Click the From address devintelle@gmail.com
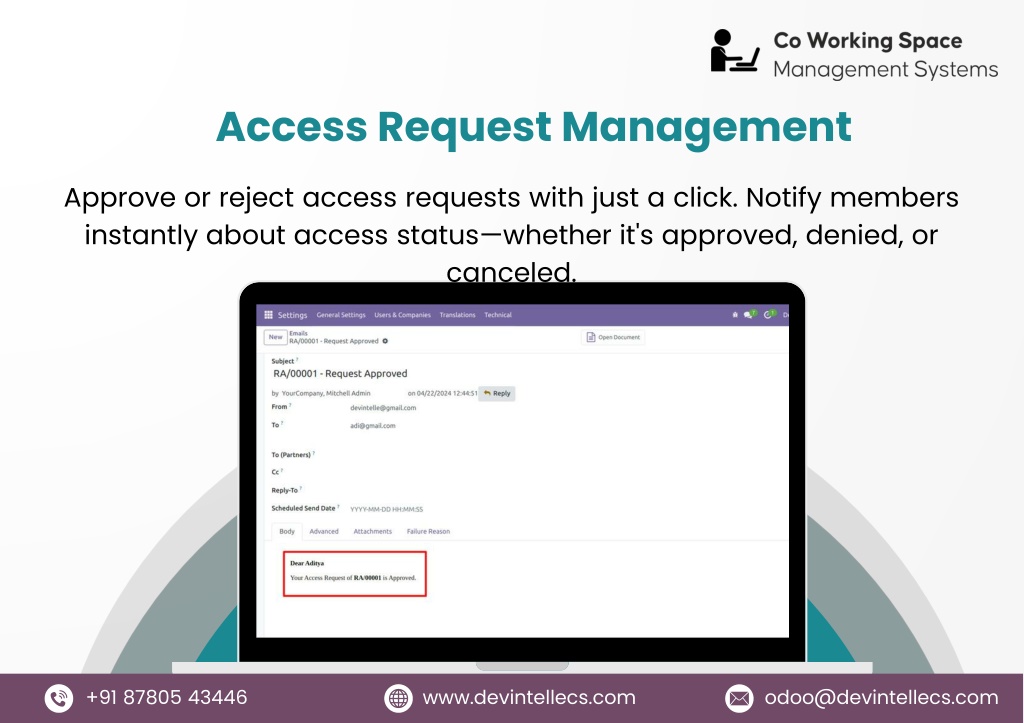This screenshot has height=723, width=1024. (383, 408)
